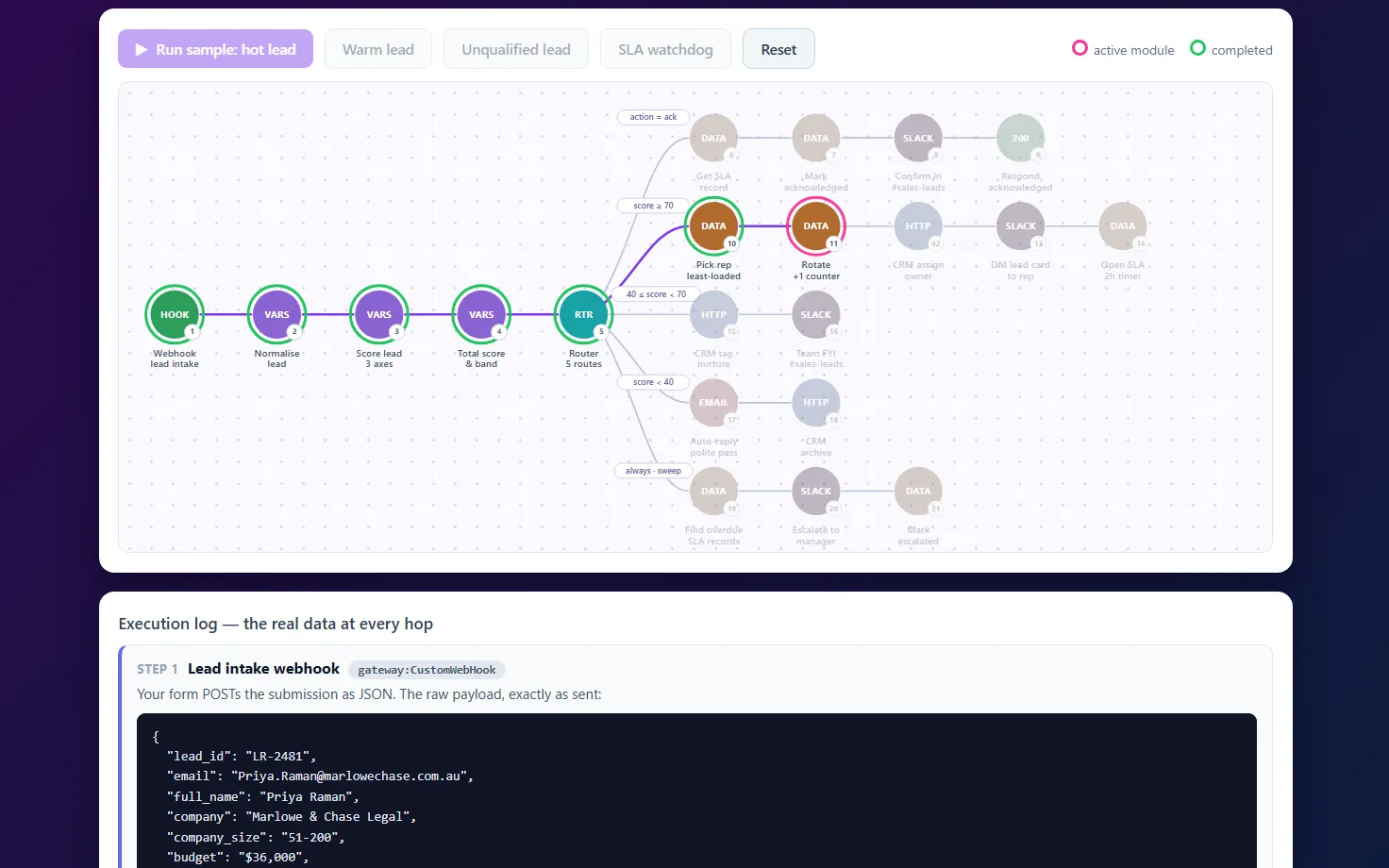Select the SLACK Escalate to manager node
This screenshot has width=1389, height=868.
[x=816, y=492]
